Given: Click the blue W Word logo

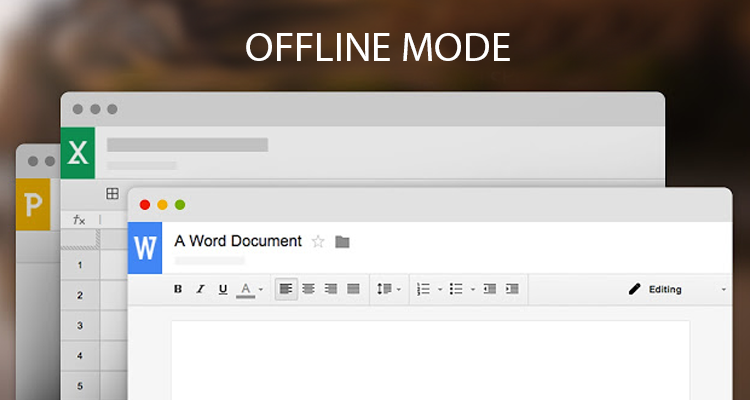Looking at the screenshot, I should coord(145,248).
